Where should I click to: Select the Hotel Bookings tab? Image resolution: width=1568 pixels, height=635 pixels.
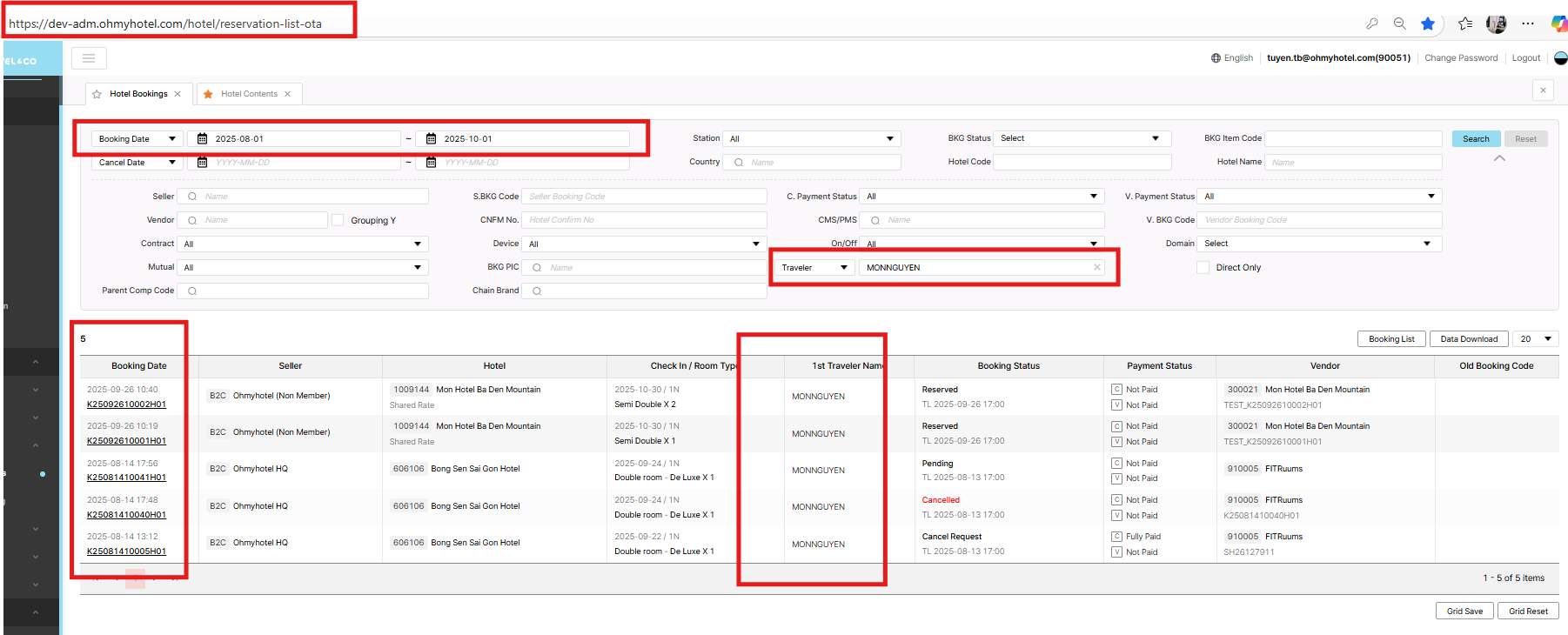[138, 94]
